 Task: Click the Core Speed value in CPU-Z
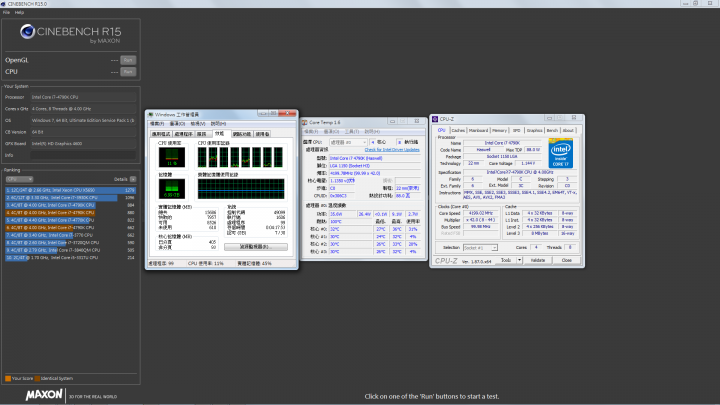(480, 214)
